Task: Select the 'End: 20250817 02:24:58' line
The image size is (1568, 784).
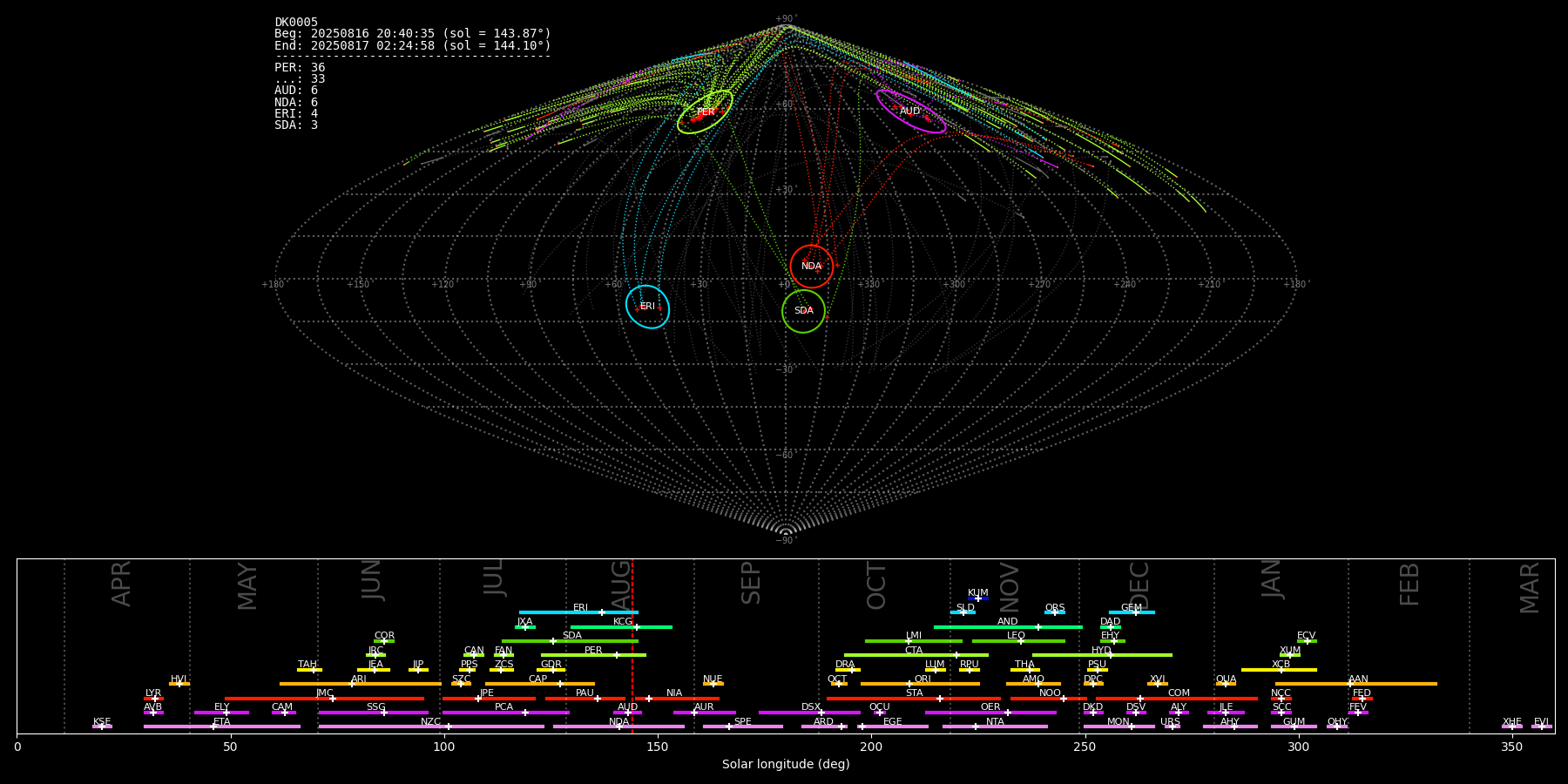Action: click(413, 45)
